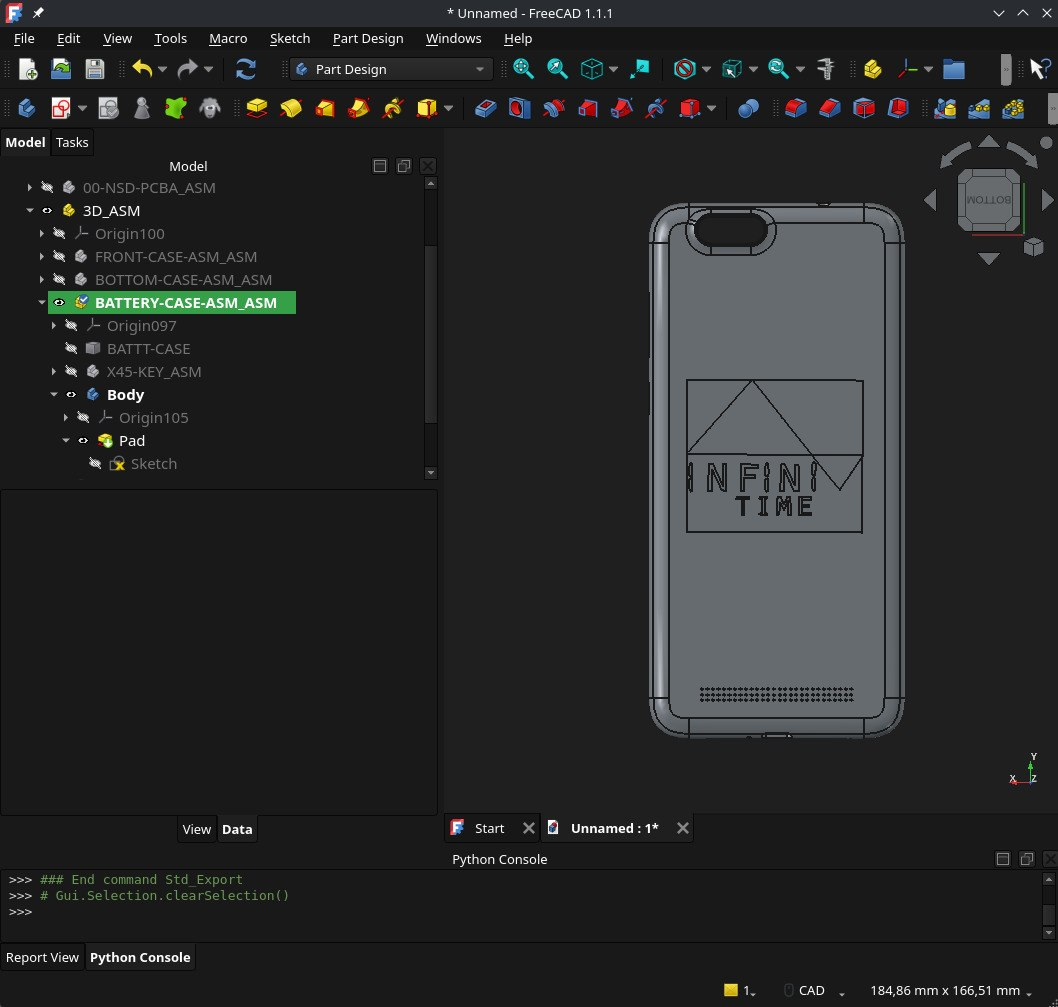Select the Pad tool icon
Screen dimensions: 1058x1007
[256, 108]
